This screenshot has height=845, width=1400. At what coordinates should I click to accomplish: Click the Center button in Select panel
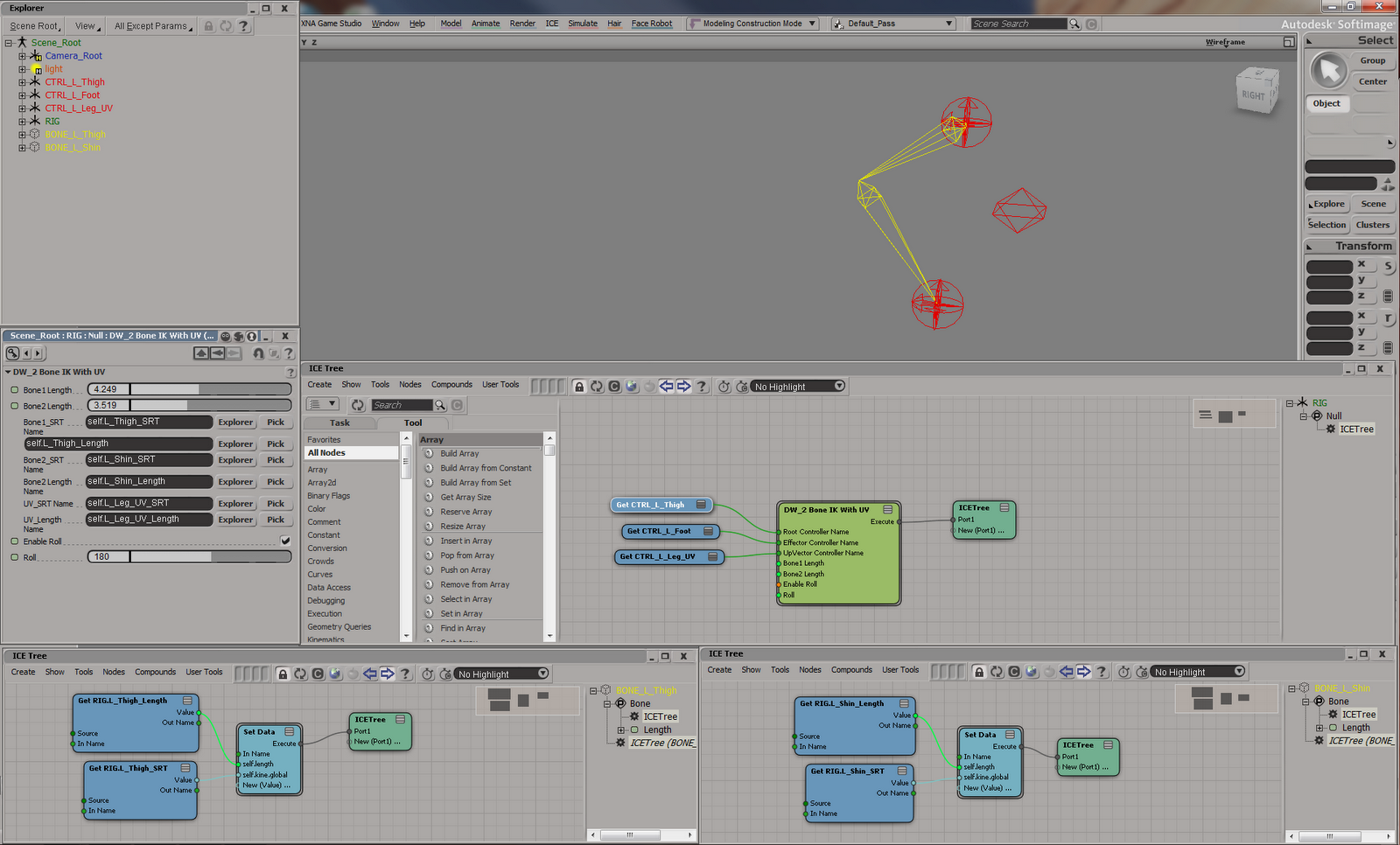(x=1373, y=81)
